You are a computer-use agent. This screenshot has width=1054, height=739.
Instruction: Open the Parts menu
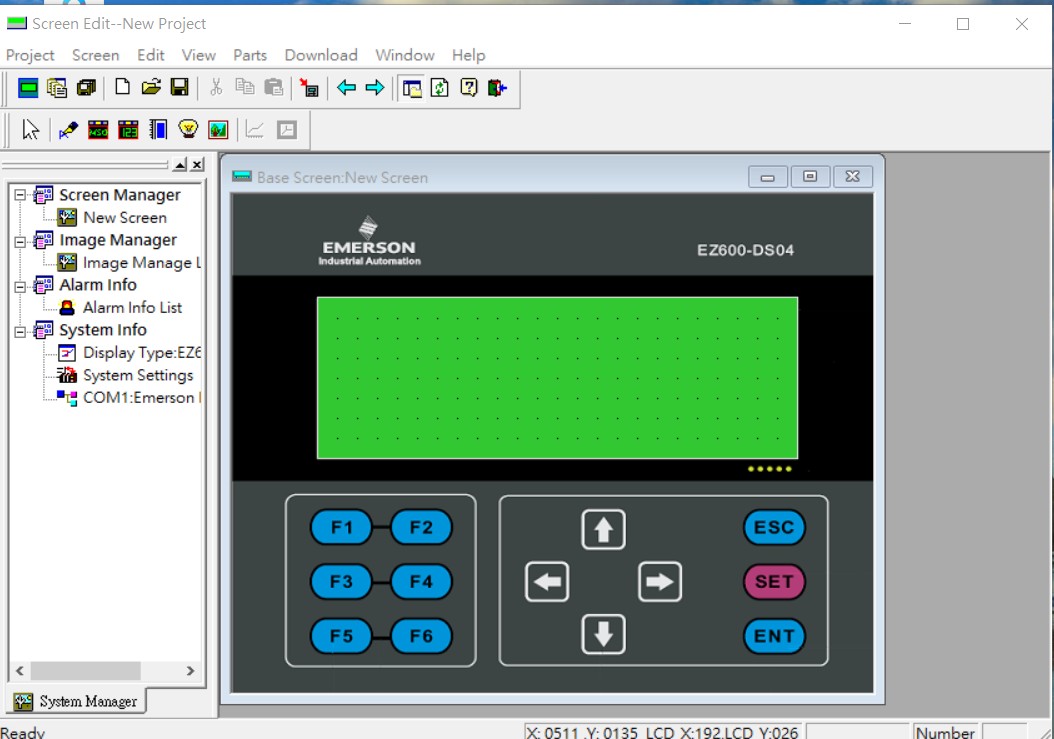click(250, 55)
